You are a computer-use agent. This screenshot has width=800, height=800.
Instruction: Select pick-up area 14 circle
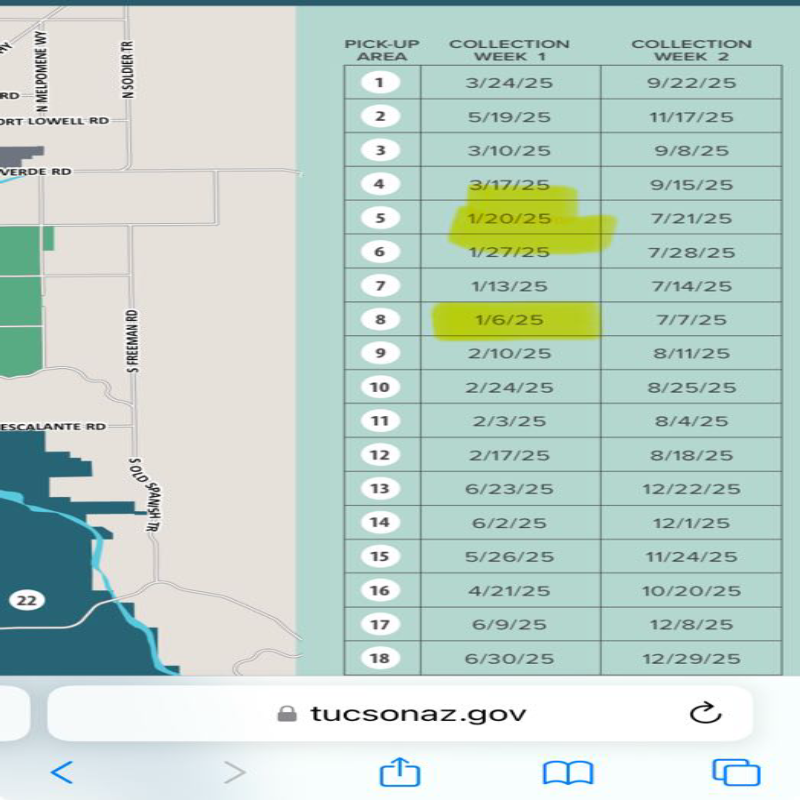380,522
